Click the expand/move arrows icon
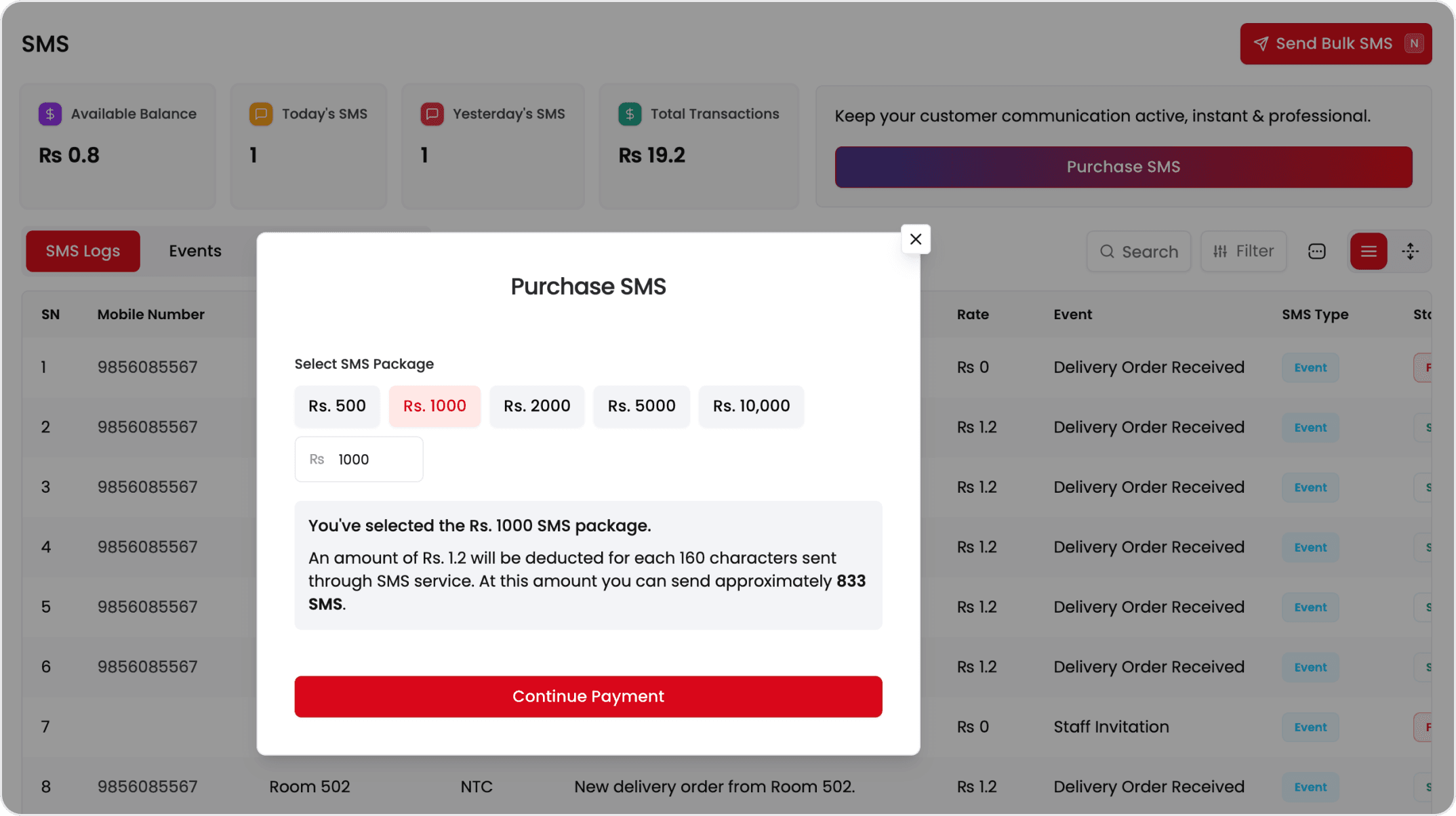 1410,251
